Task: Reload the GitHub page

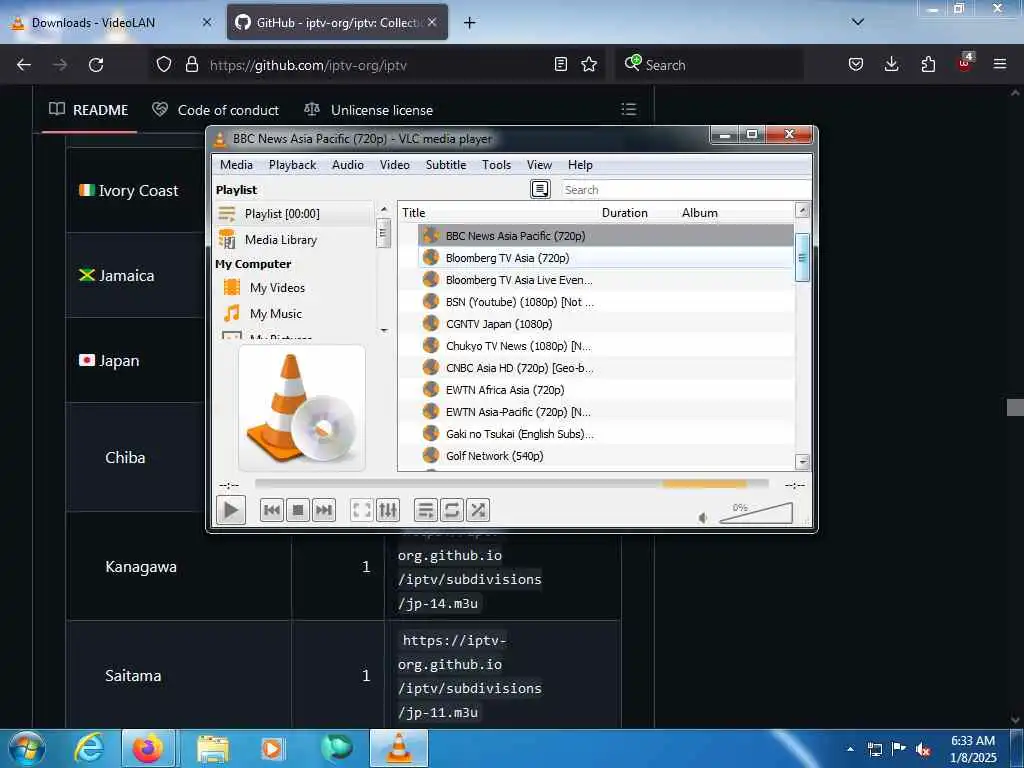Action: [96, 65]
